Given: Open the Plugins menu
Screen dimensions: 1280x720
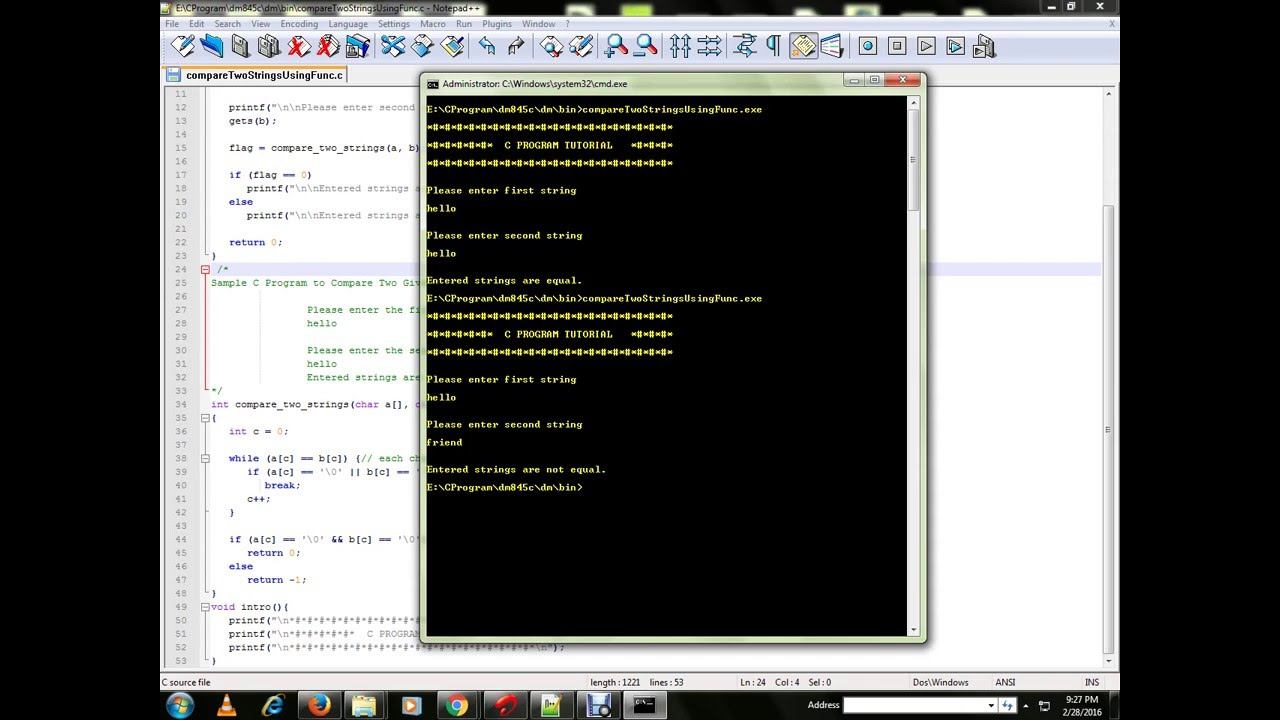Looking at the screenshot, I should (x=497, y=23).
